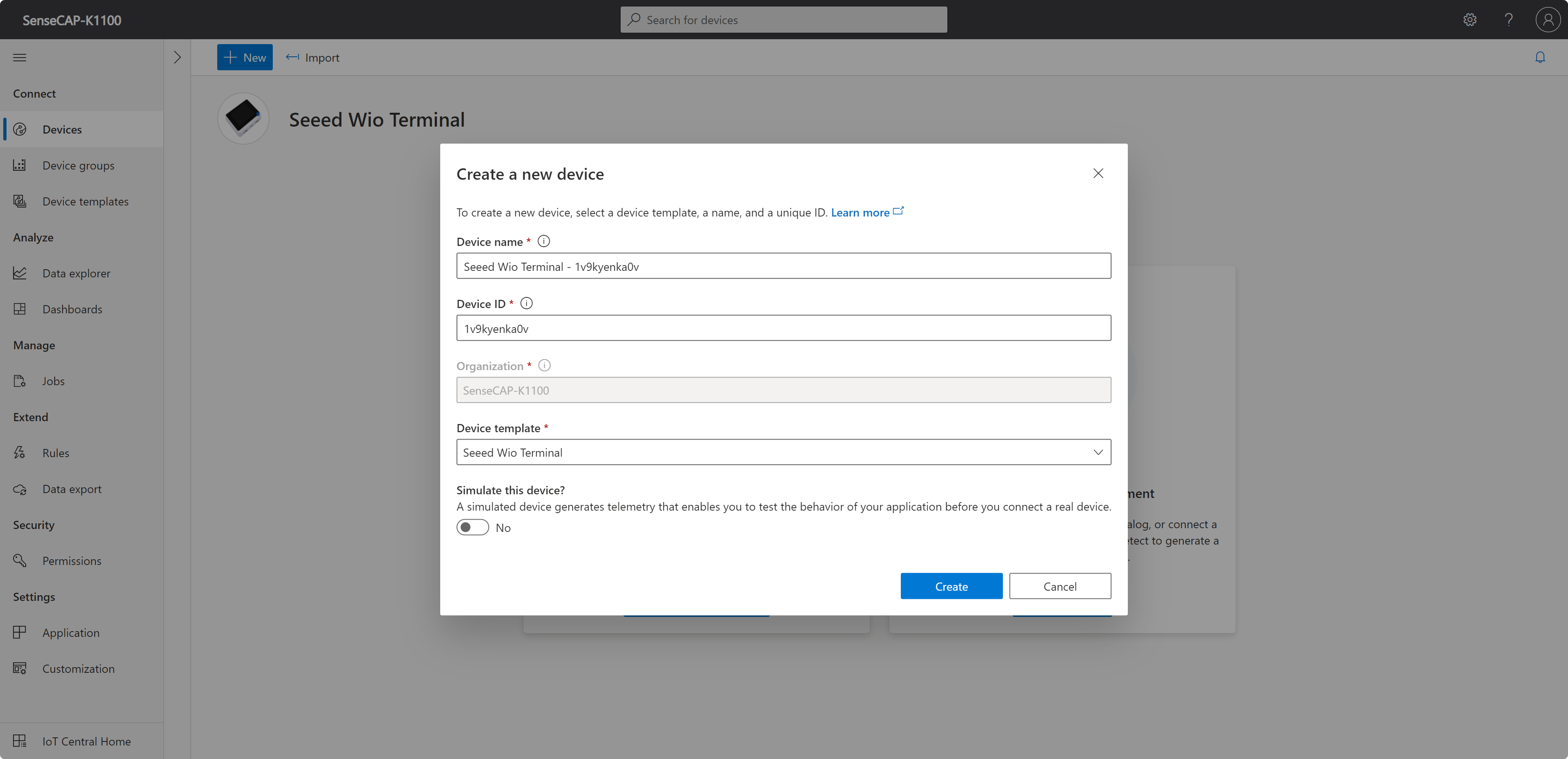
Task: Click the Rules lightning icon
Action: tap(20, 453)
